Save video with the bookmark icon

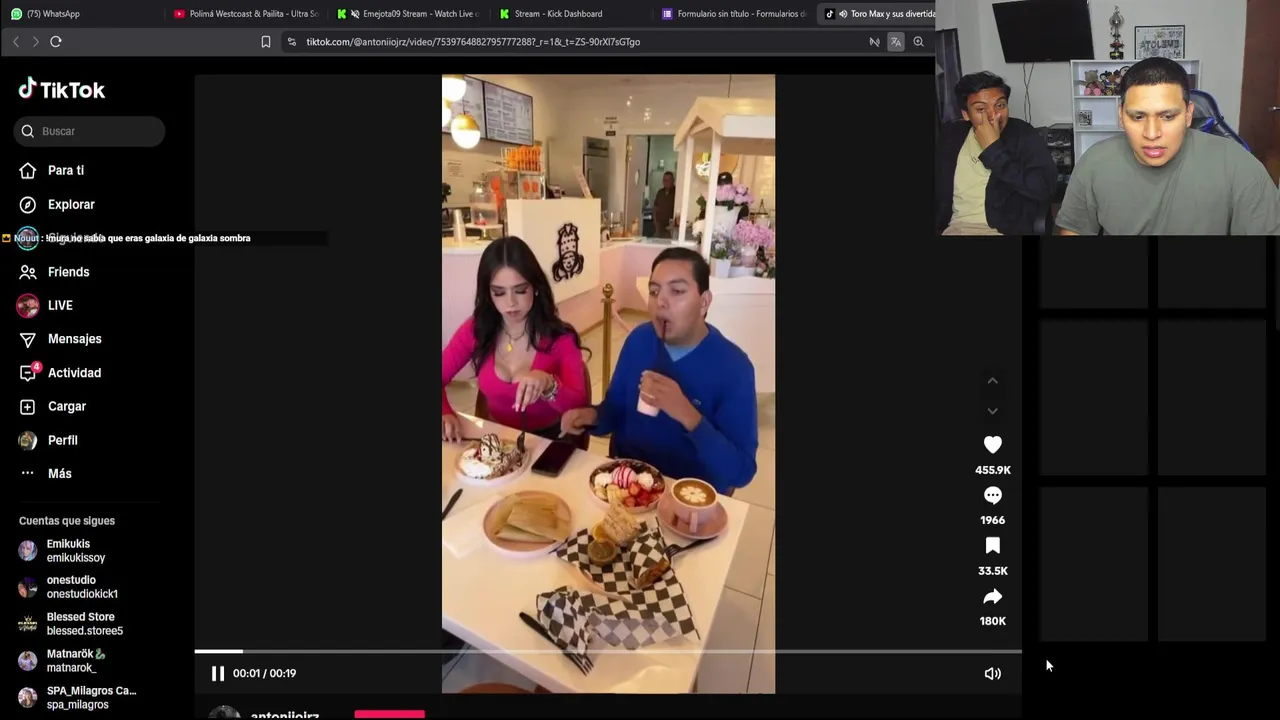992,546
